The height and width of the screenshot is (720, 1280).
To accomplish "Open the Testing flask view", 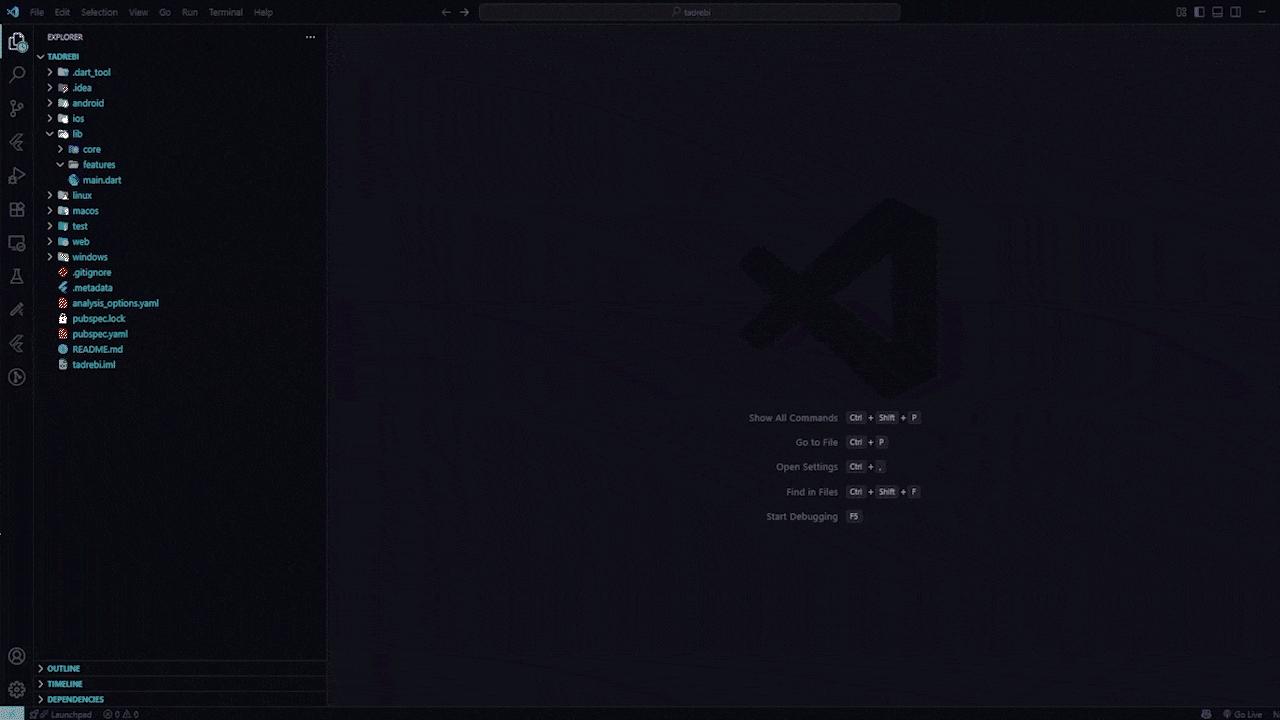I will point(17,276).
